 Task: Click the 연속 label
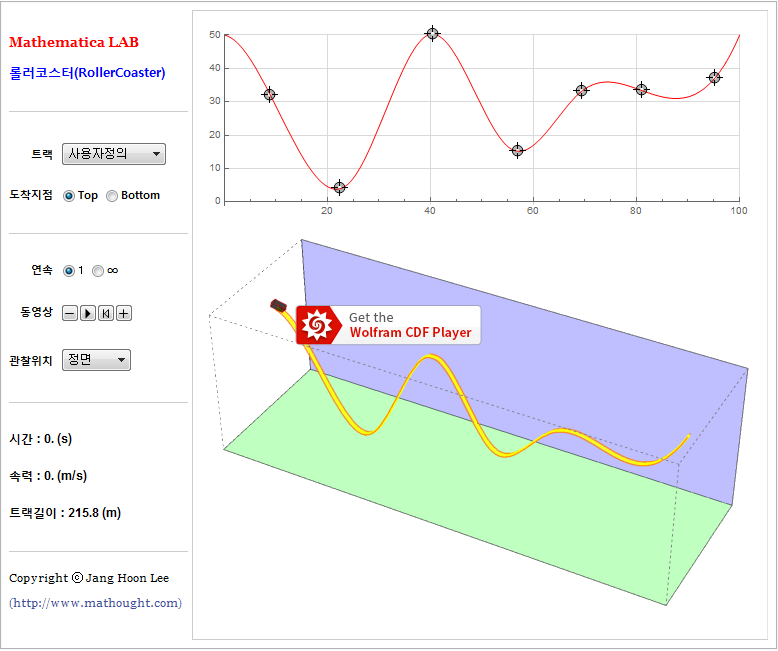(42, 270)
